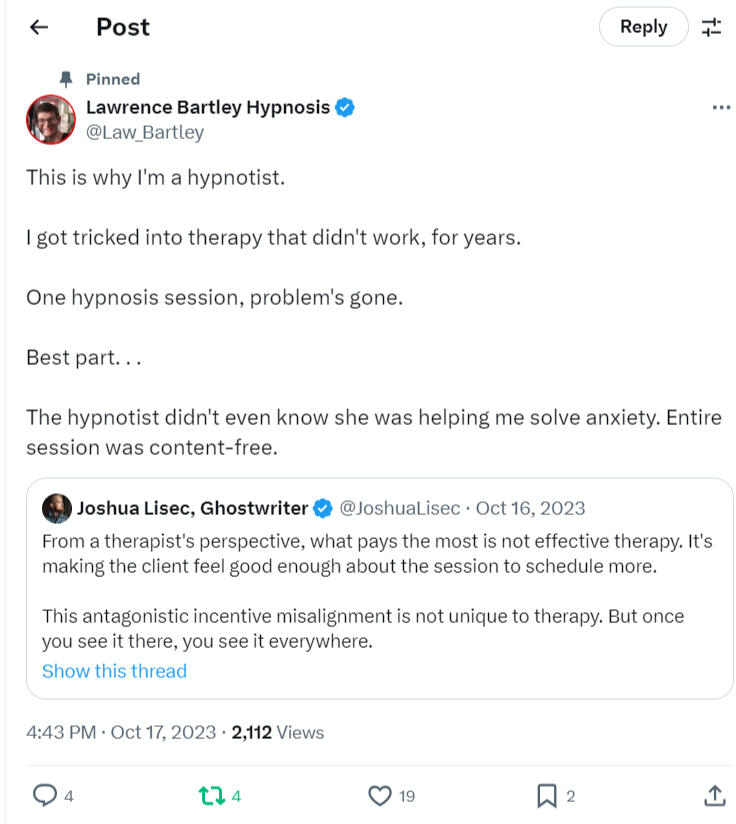The width and height of the screenshot is (736, 824).
Task: Click Lawrence Bartley's profile avatar
Action: (x=50, y=119)
